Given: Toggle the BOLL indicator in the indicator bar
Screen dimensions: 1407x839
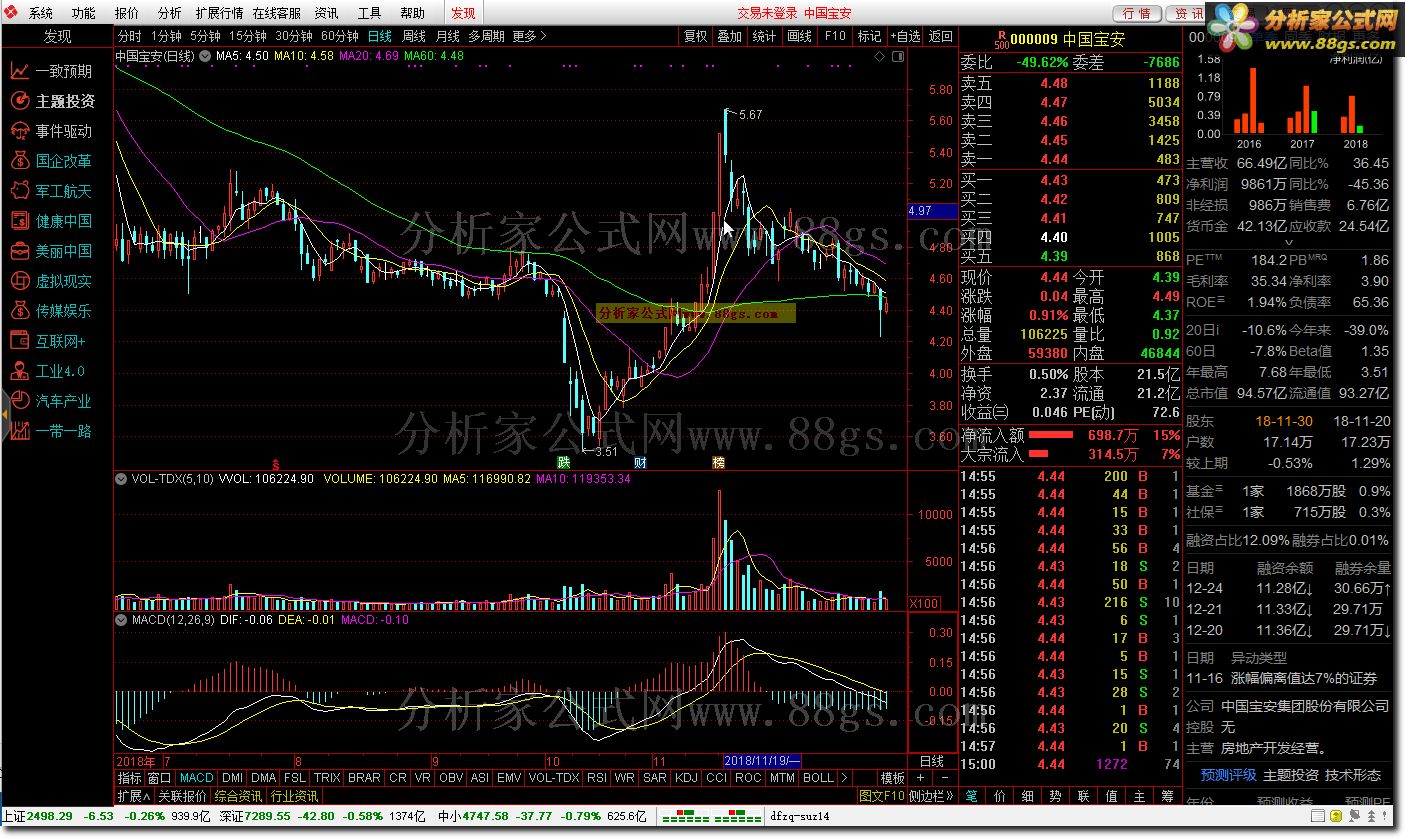Looking at the screenshot, I should tap(818, 778).
